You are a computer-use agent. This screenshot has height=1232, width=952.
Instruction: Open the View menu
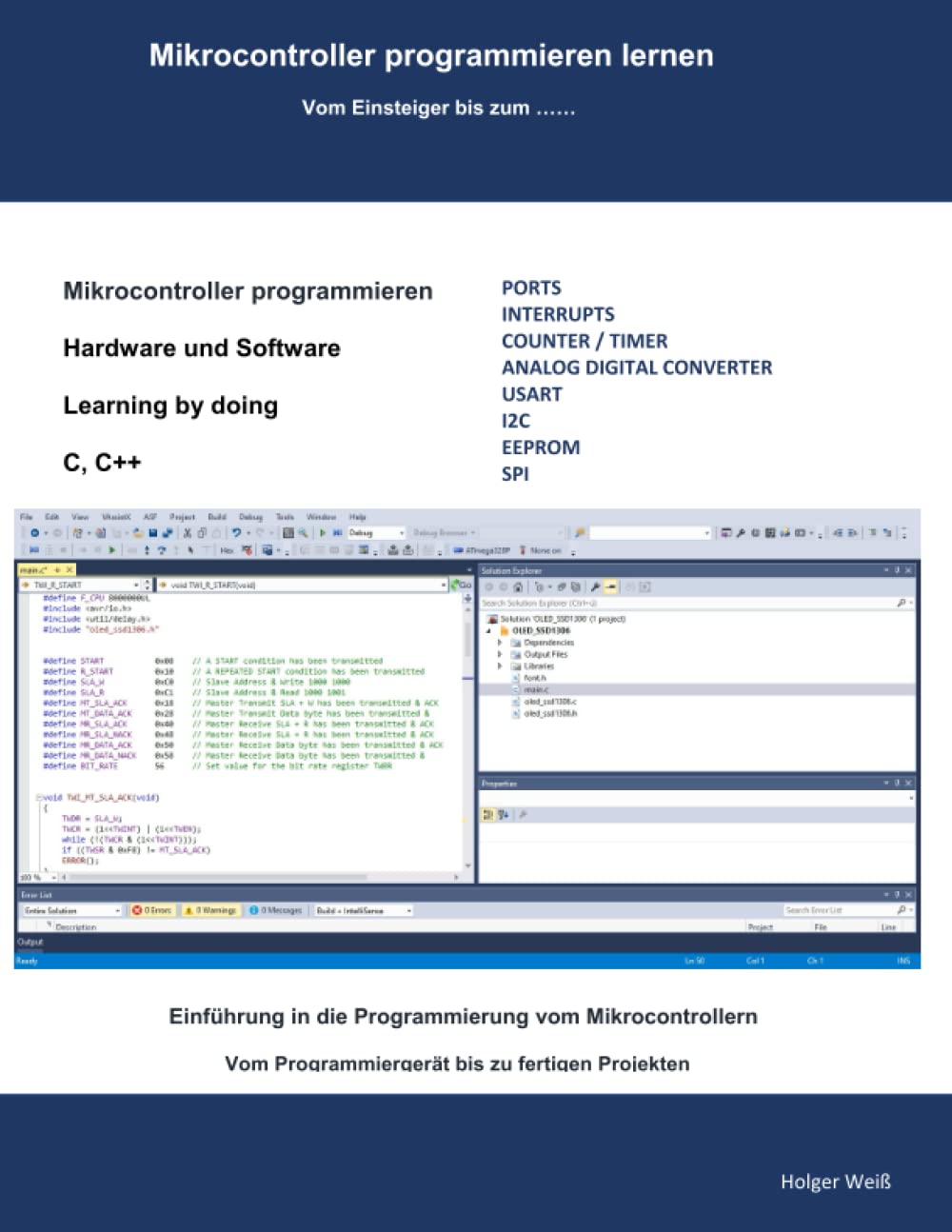(80, 517)
